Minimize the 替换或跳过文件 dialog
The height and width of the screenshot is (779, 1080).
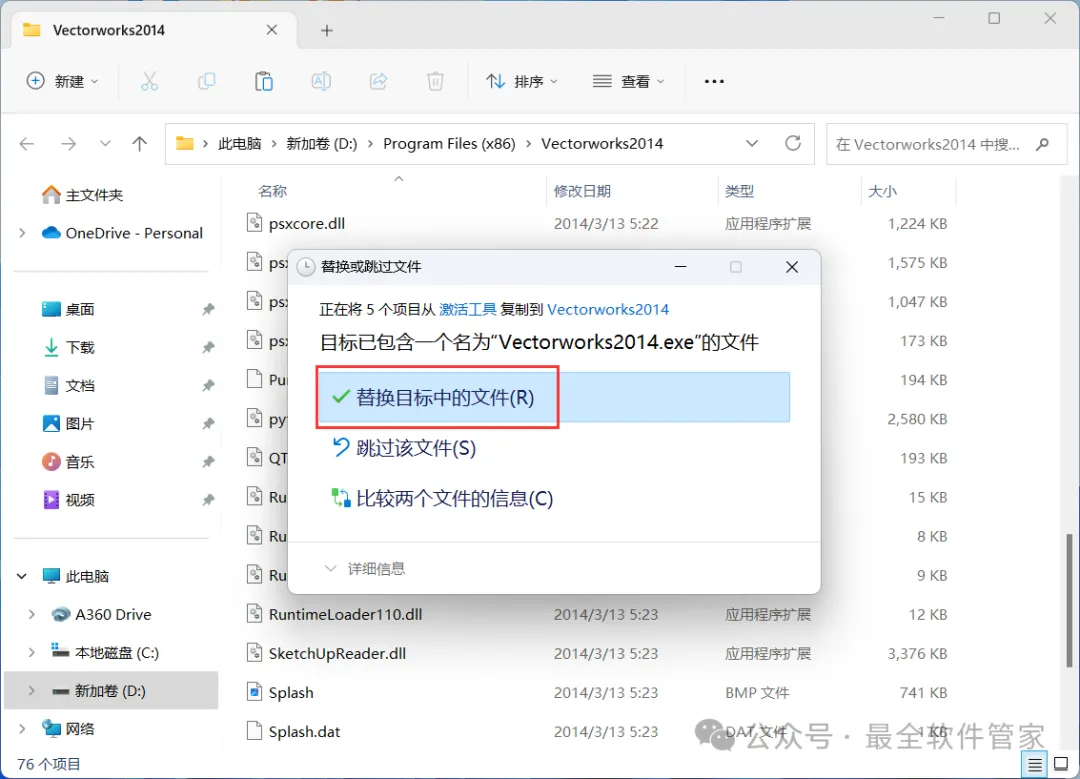click(x=681, y=267)
